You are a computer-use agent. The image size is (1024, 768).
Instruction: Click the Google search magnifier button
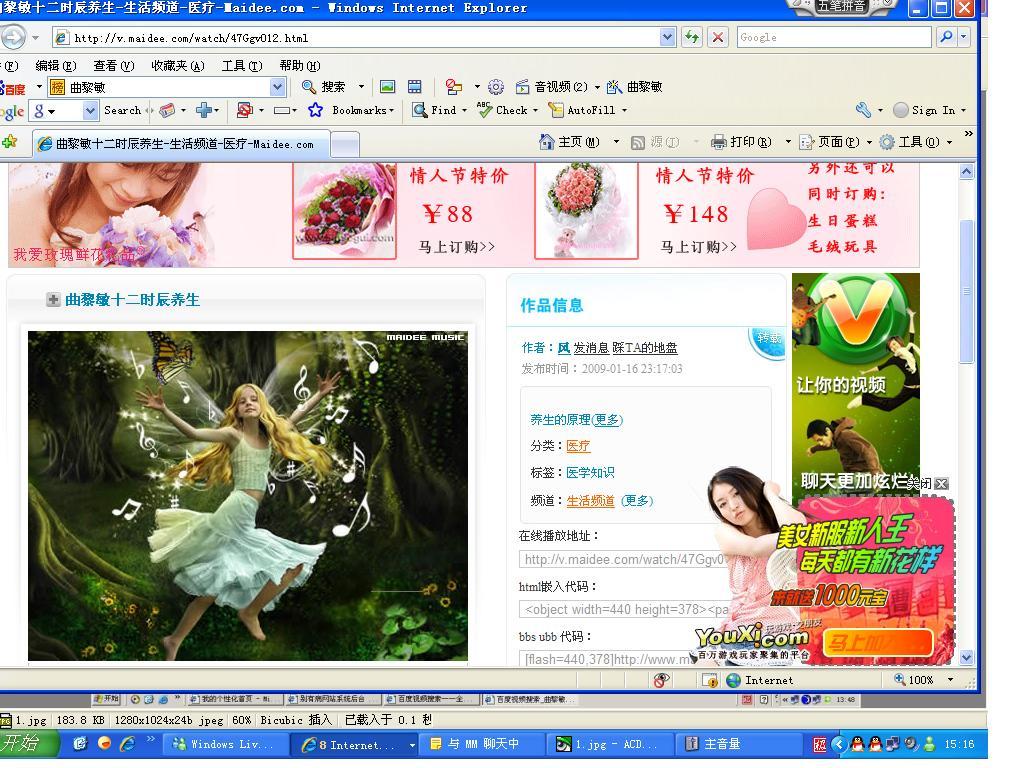[945, 37]
